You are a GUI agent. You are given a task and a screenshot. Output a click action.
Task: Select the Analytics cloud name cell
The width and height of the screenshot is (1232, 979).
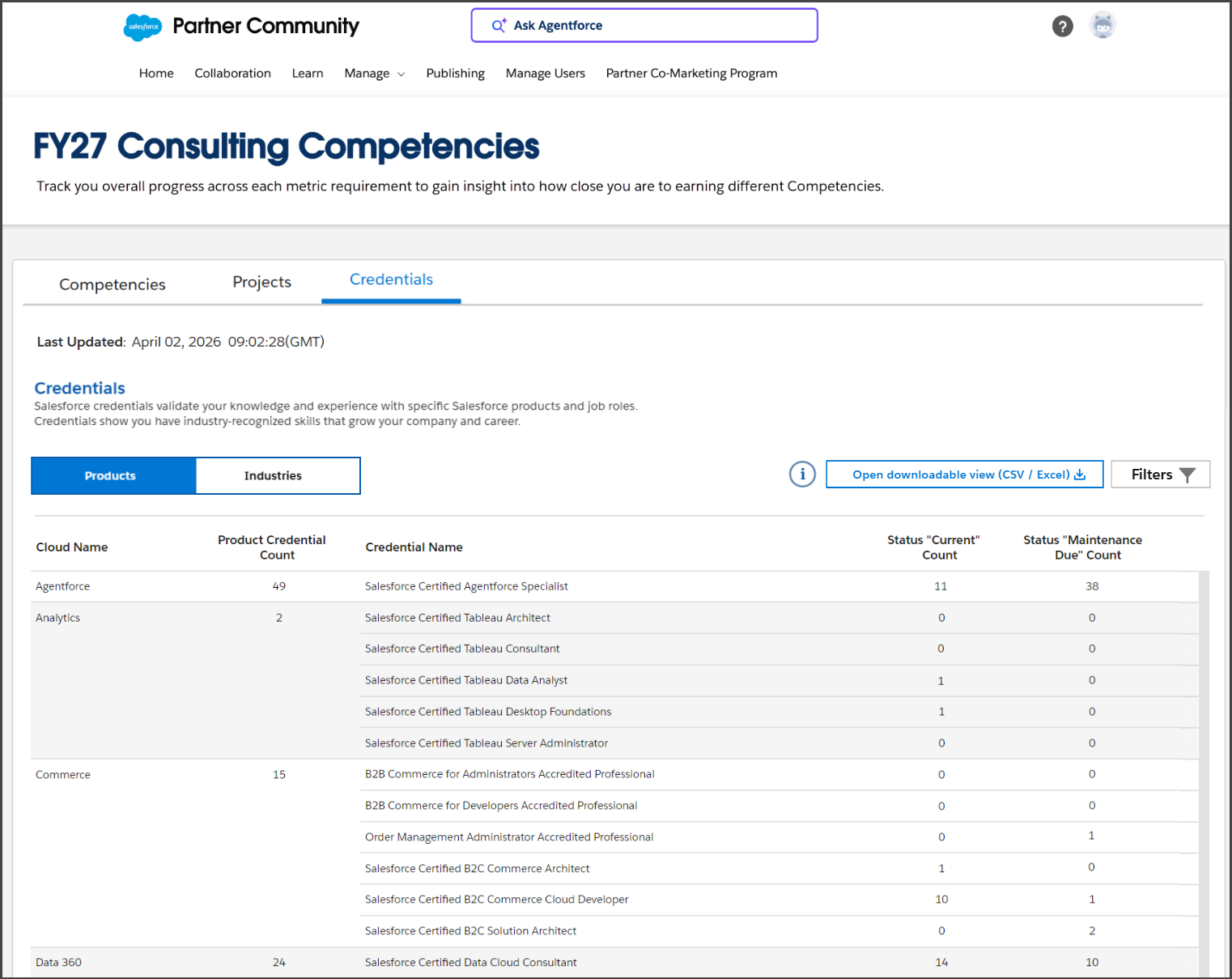click(x=57, y=618)
